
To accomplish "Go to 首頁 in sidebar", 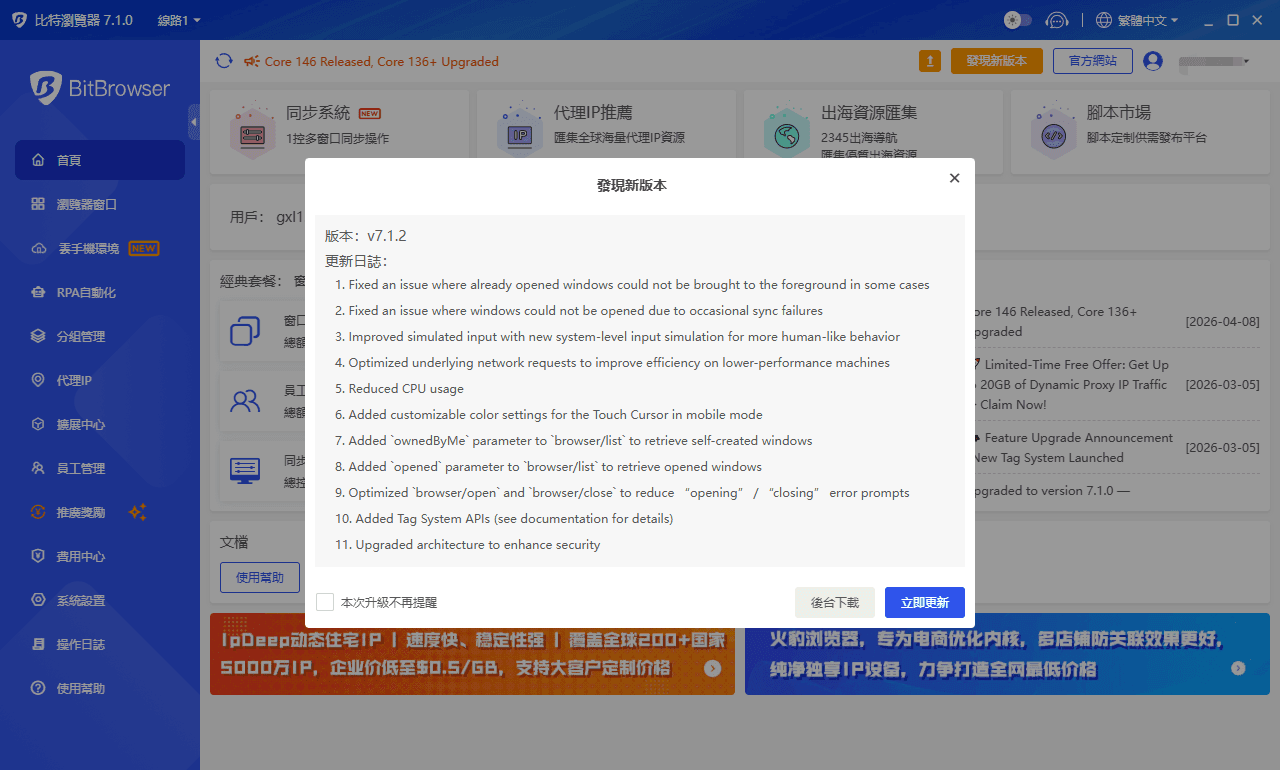I will click(100, 160).
